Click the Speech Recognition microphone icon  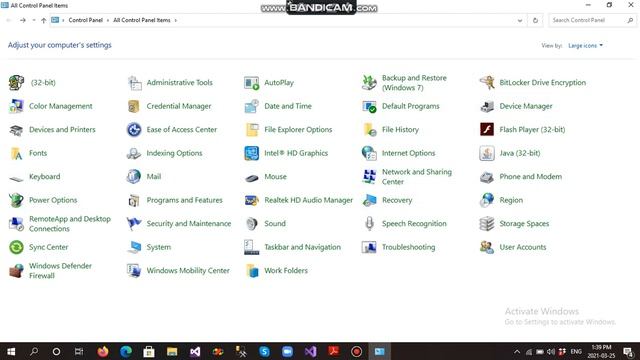click(369, 224)
